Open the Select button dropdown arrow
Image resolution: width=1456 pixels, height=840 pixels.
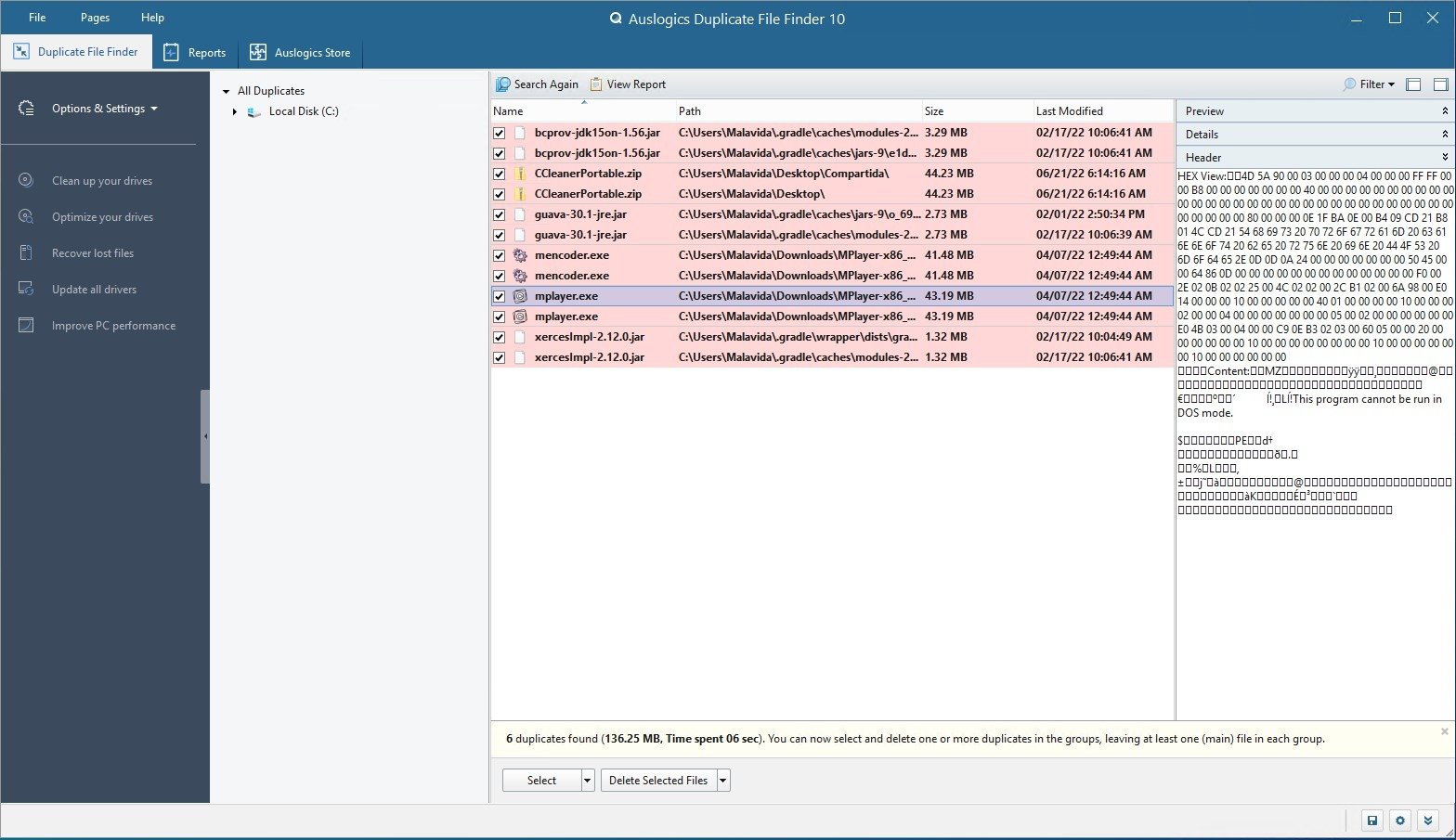pos(587,781)
